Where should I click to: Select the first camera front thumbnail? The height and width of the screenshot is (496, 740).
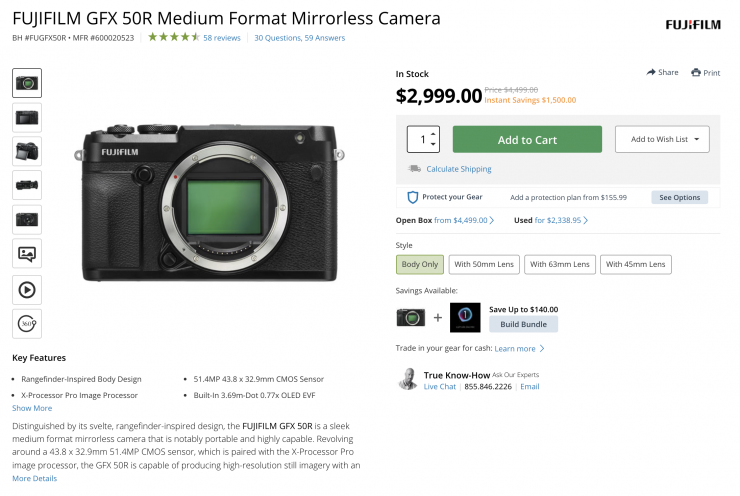pos(27,83)
